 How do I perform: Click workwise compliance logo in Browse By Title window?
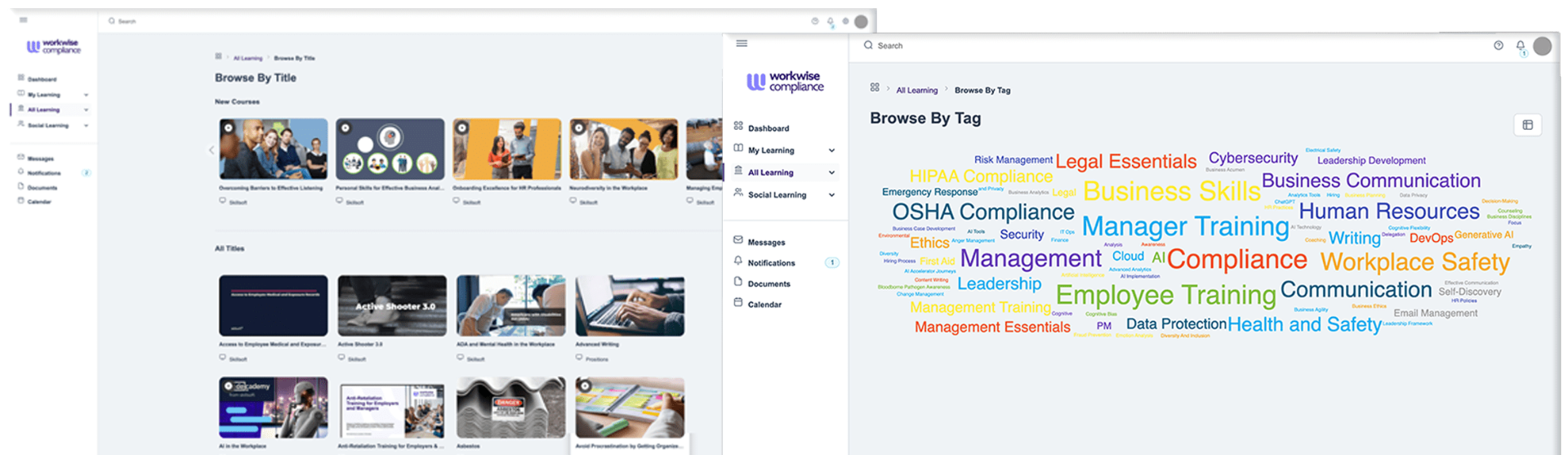(54, 47)
